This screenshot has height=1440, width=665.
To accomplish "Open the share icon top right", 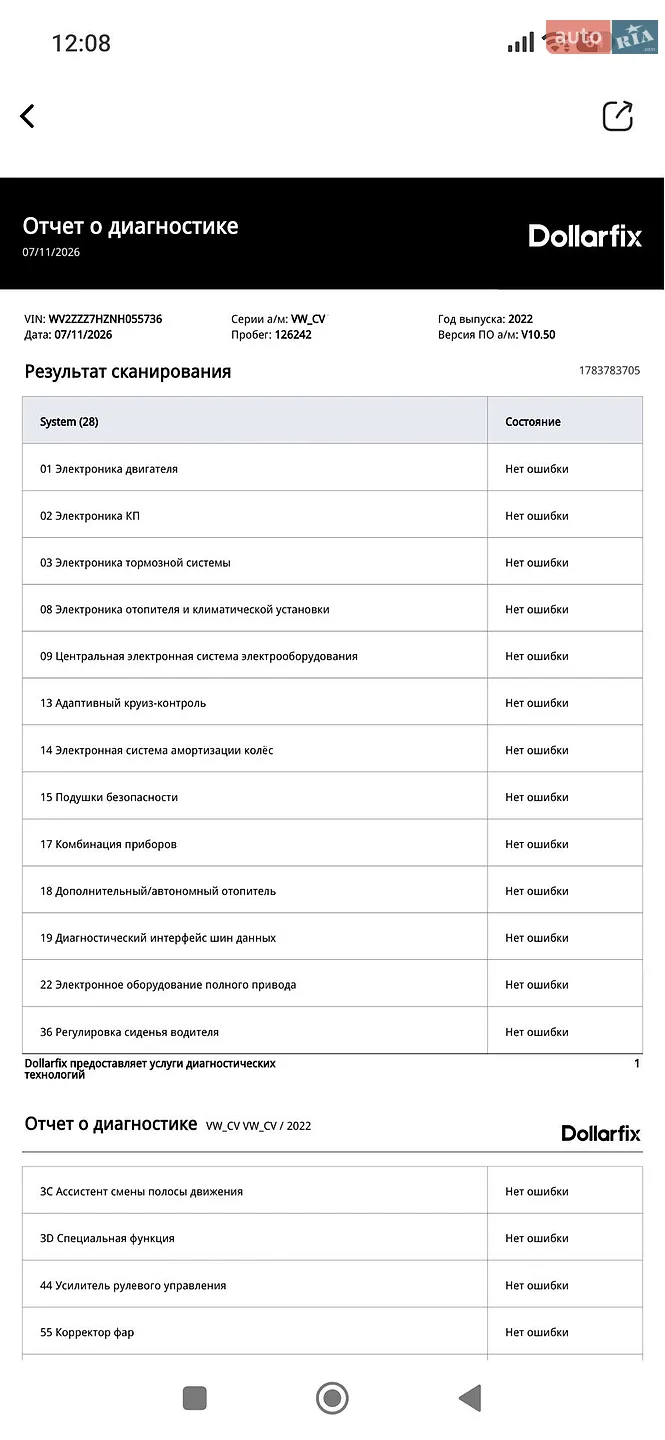I will pyautogui.click(x=618, y=116).
